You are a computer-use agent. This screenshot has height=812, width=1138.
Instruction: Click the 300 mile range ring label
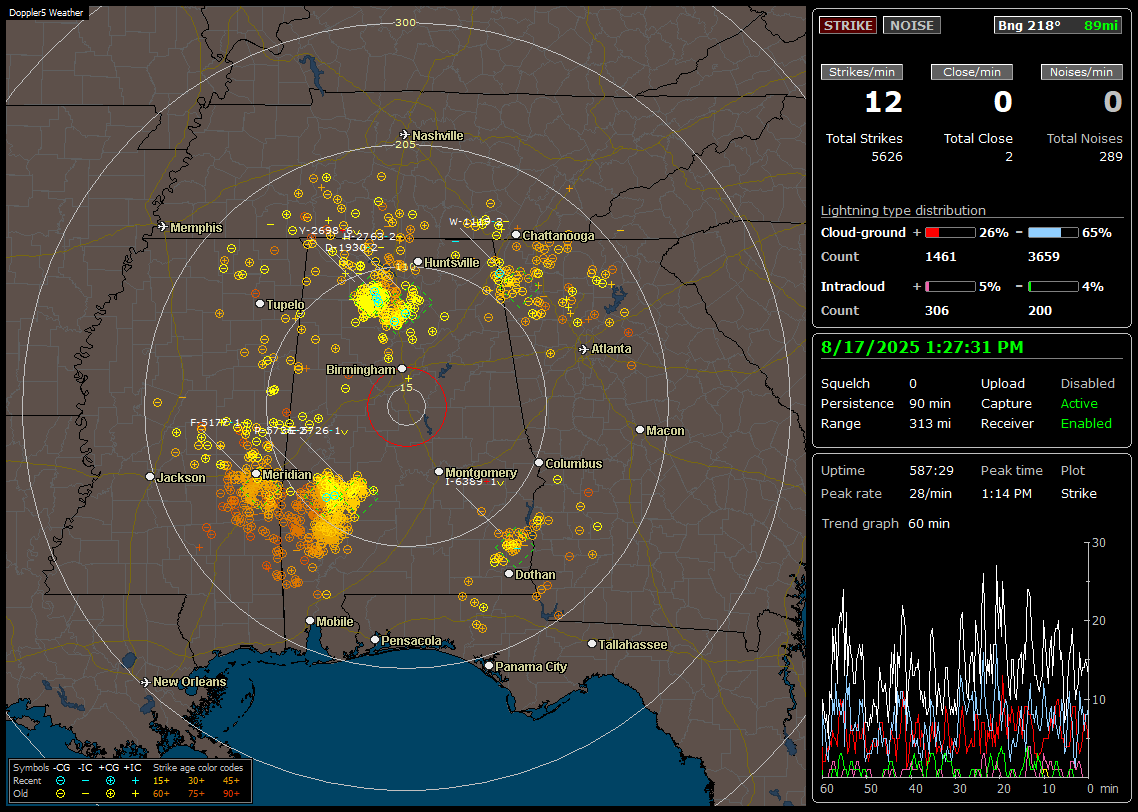[405, 22]
